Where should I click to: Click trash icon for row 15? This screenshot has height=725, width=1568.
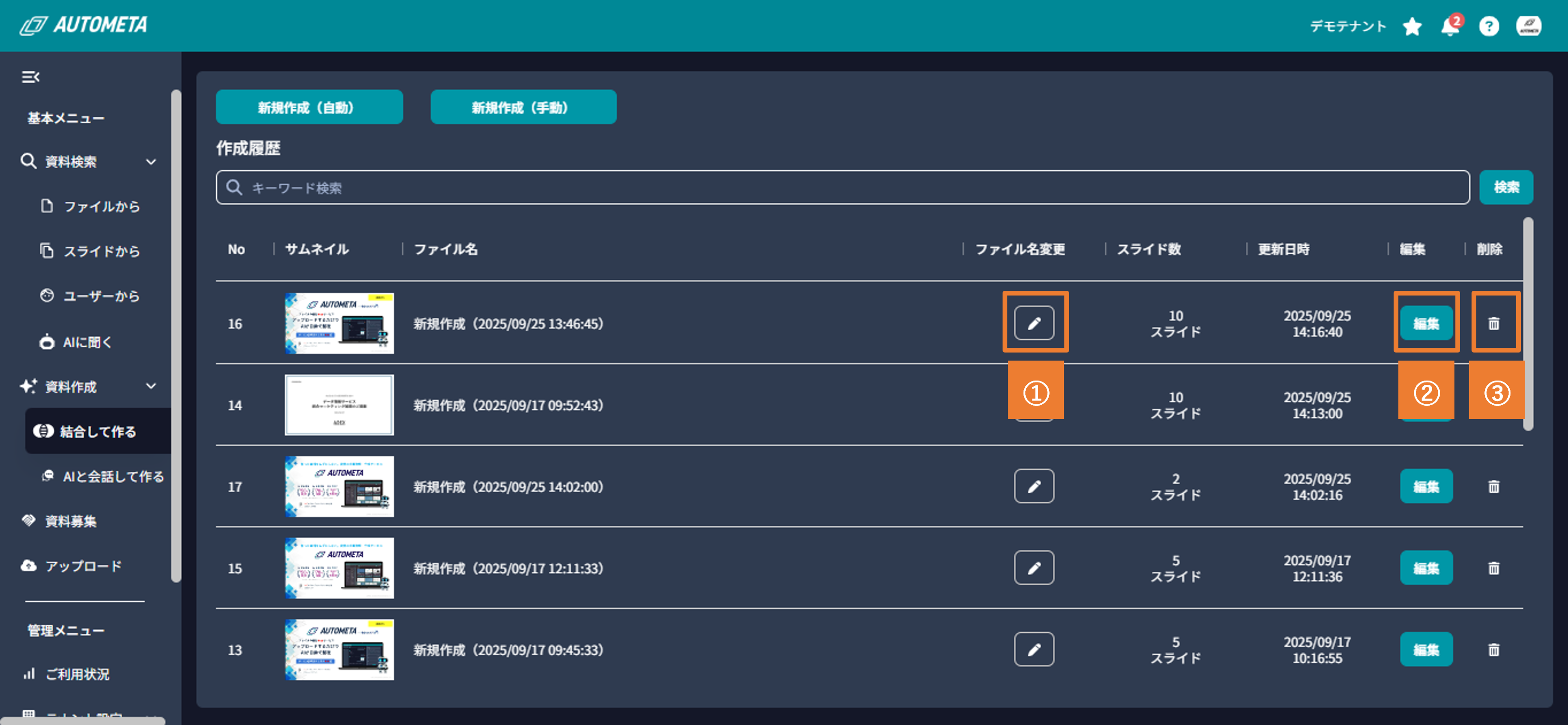click(x=1493, y=568)
